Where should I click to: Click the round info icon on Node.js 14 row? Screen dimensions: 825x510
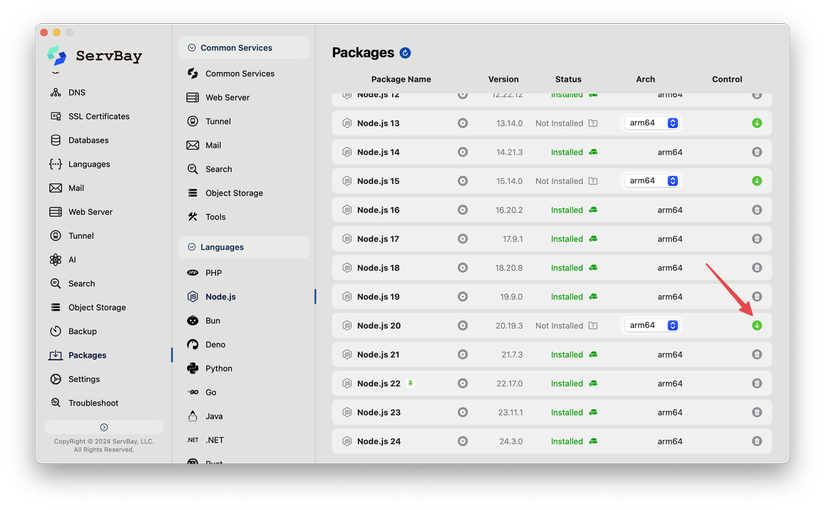[x=462, y=152]
